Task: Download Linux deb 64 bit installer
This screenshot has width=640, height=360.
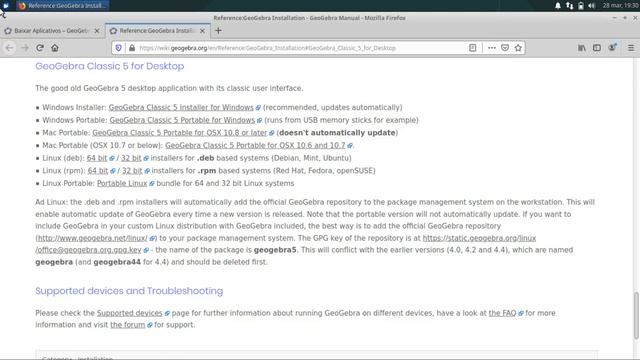Action: click(x=97, y=158)
